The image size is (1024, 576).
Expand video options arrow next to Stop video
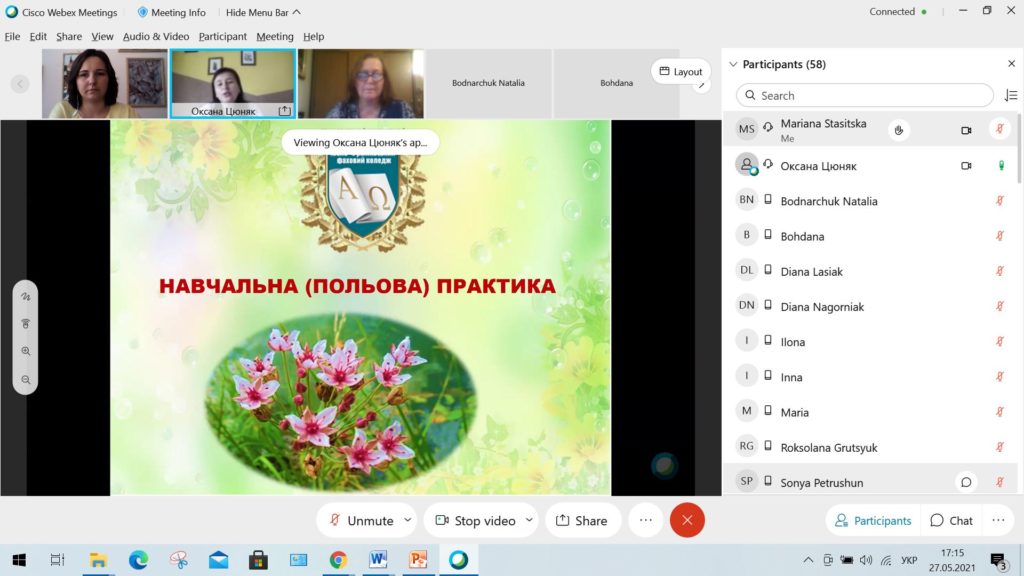(x=529, y=520)
